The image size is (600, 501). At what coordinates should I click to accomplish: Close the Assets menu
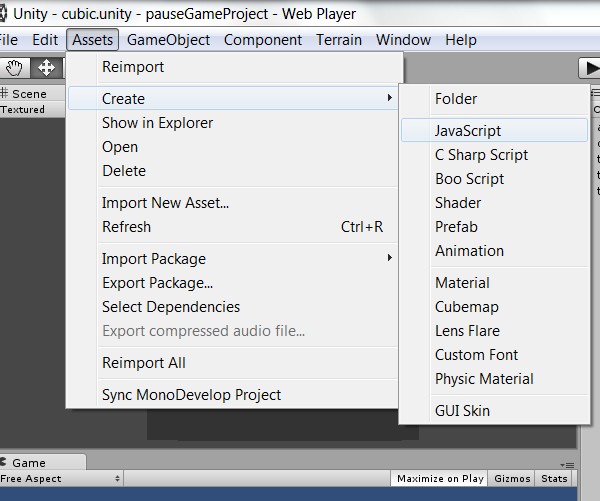pyautogui.click(x=93, y=40)
